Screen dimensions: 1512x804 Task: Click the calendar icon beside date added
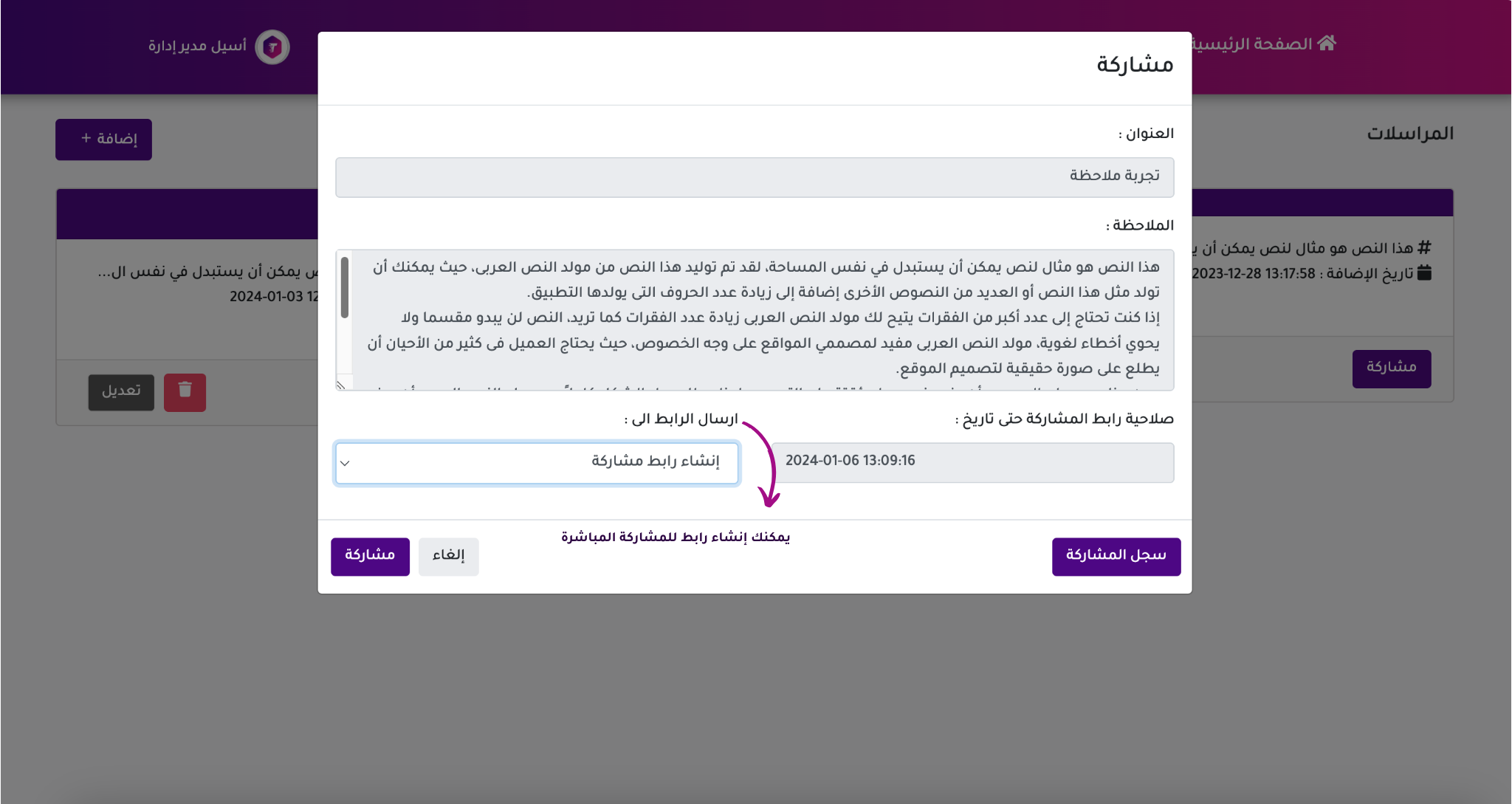tap(1425, 273)
